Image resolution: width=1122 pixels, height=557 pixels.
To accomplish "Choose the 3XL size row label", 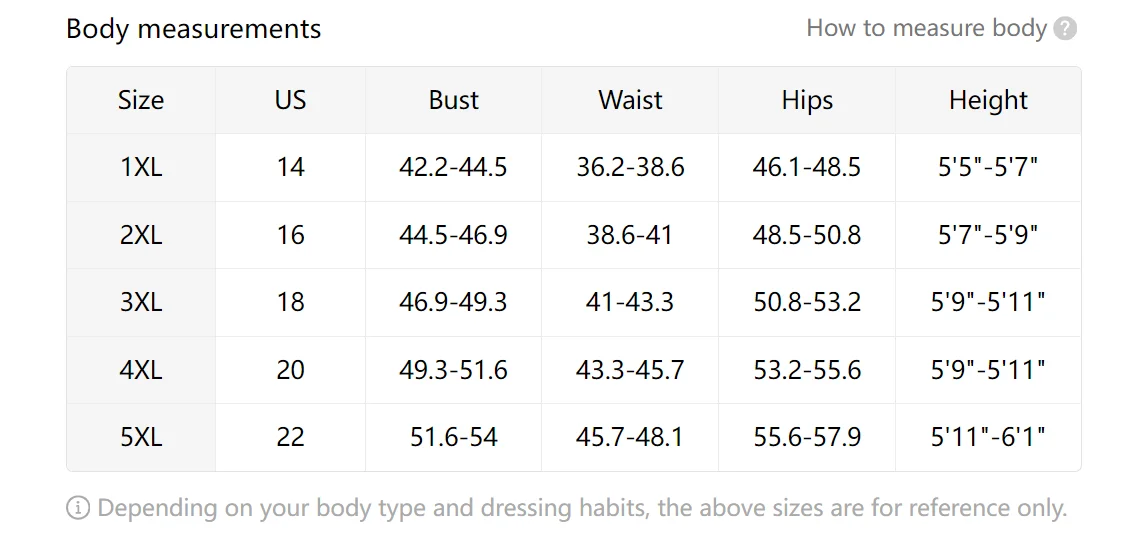I will [141, 302].
